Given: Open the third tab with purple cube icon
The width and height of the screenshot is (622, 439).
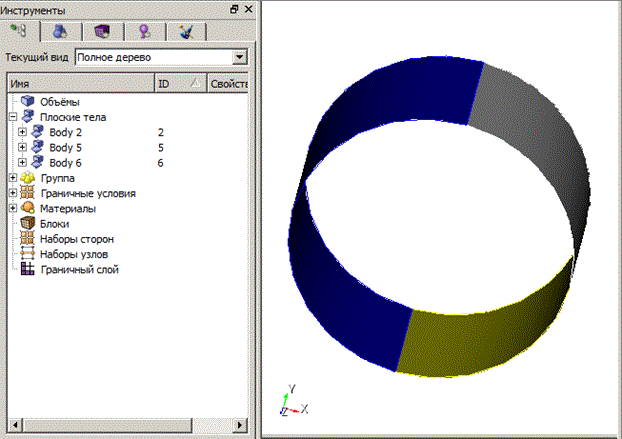Looking at the screenshot, I should 103,31.
